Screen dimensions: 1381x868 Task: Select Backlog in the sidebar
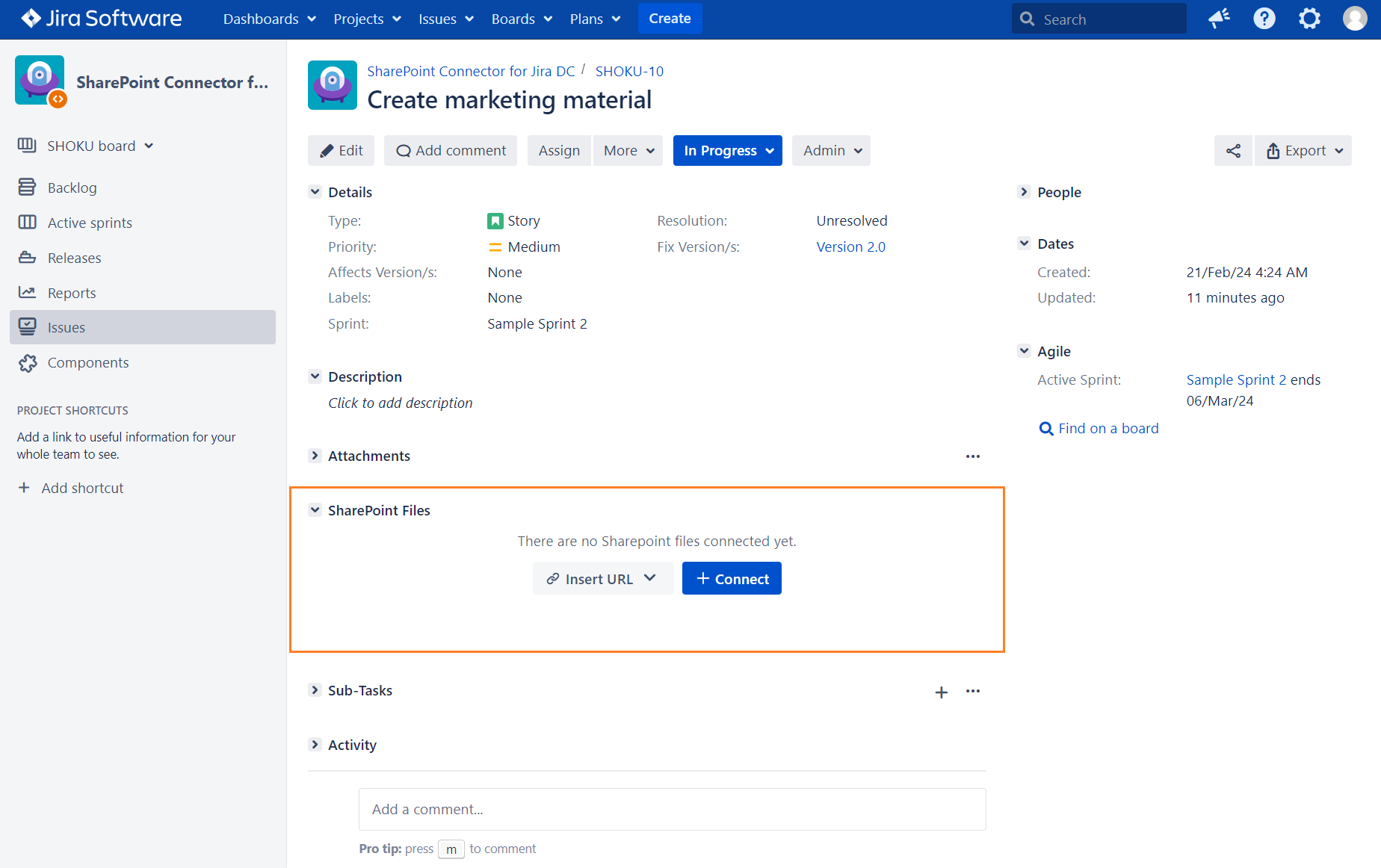[x=72, y=187]
